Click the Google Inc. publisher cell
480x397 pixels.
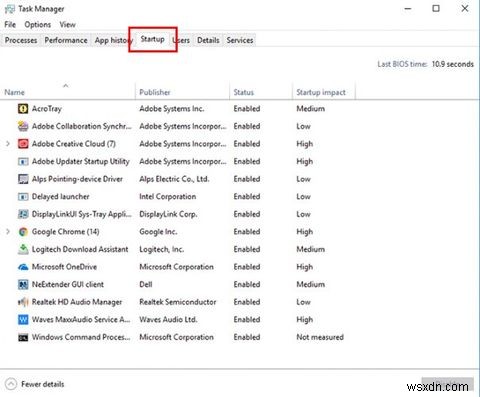[158, 232]
